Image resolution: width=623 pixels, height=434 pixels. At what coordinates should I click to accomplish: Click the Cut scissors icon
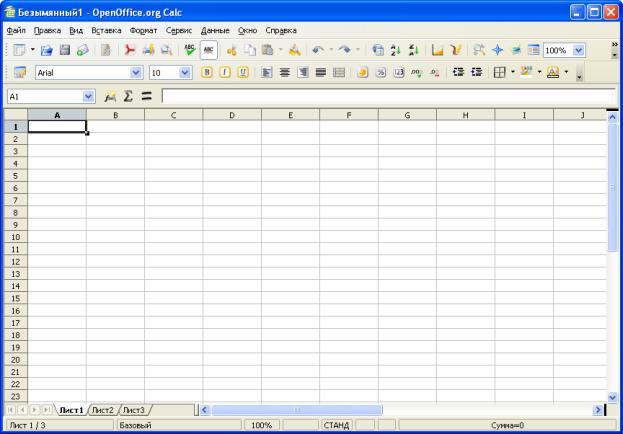pos(232,50)
